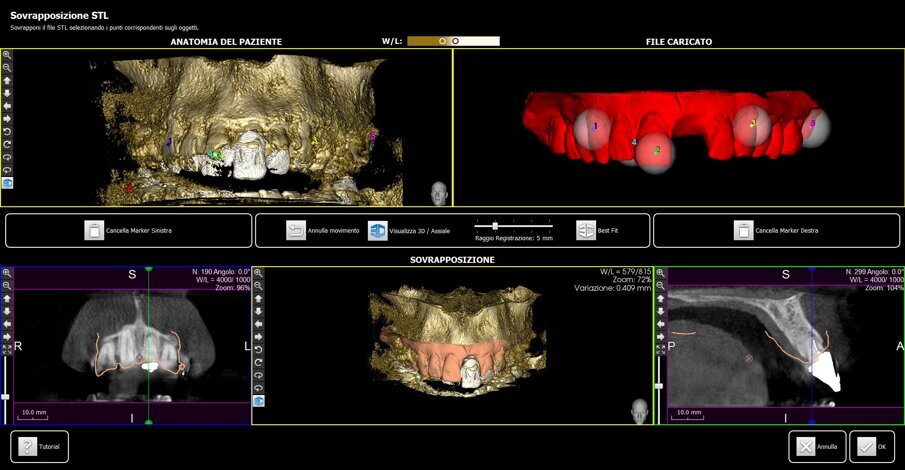Toggle Visualizza 3D / Assiale view
905x470 pixels.
tap(378, 231)
